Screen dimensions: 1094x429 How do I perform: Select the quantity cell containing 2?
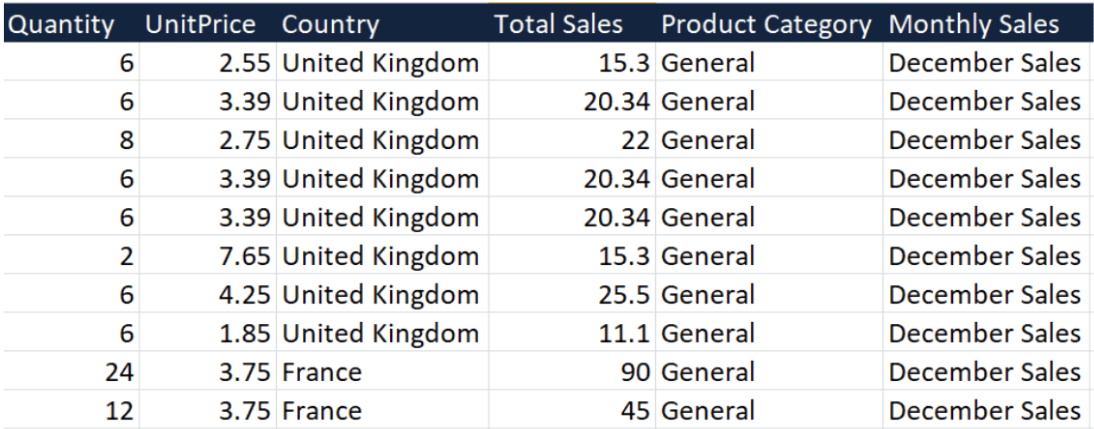(x=126, y=256)
